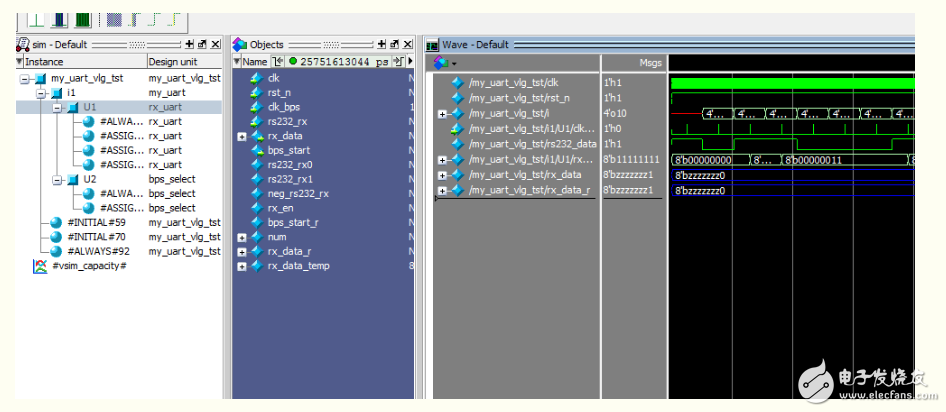Click the Design unit column header
Image resolution: width=946 pixels, height=412 pixels.
click(x=176, y=62)
